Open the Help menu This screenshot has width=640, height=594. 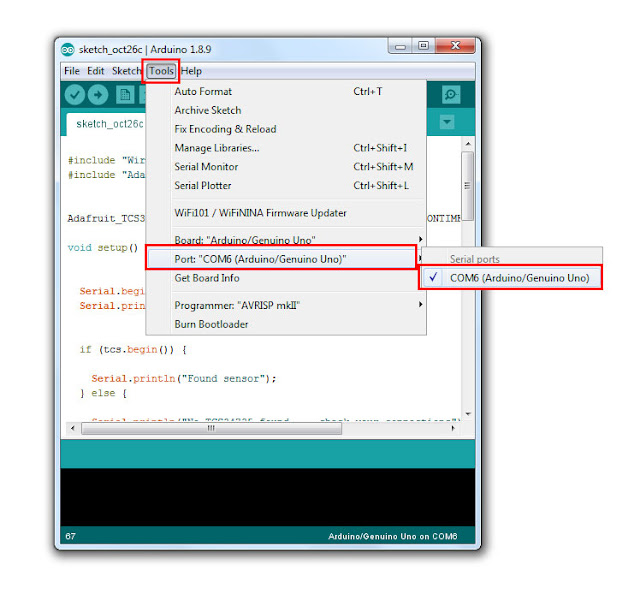191,71
